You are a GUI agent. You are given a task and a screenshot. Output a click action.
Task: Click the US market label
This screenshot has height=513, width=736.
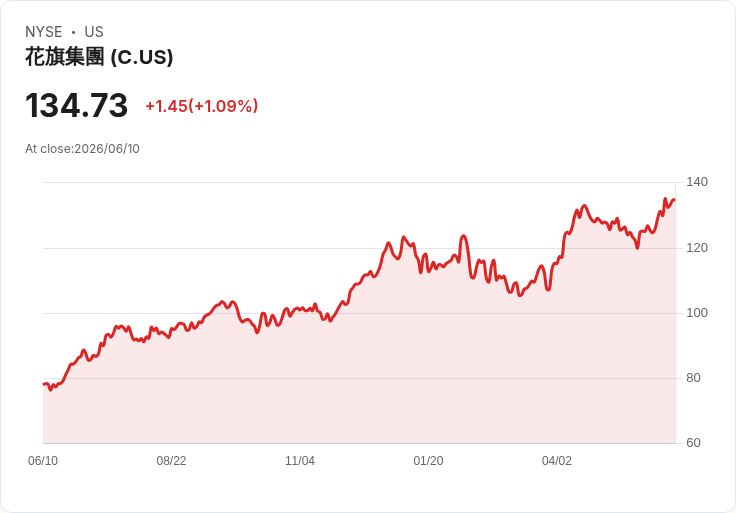coord(94,32)
